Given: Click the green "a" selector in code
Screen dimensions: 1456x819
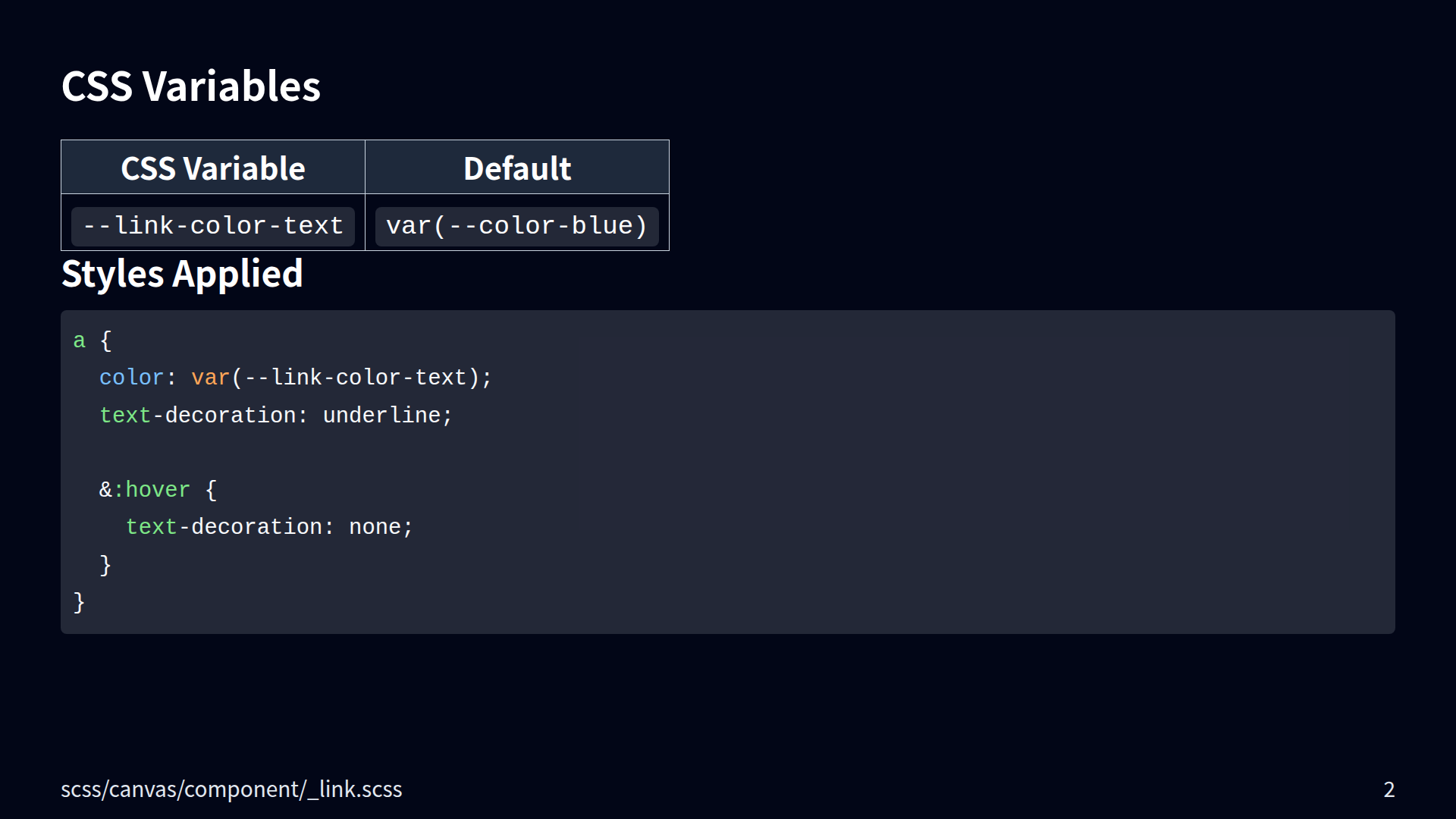Looking at the screenshot, I should (x=79, y=341).
